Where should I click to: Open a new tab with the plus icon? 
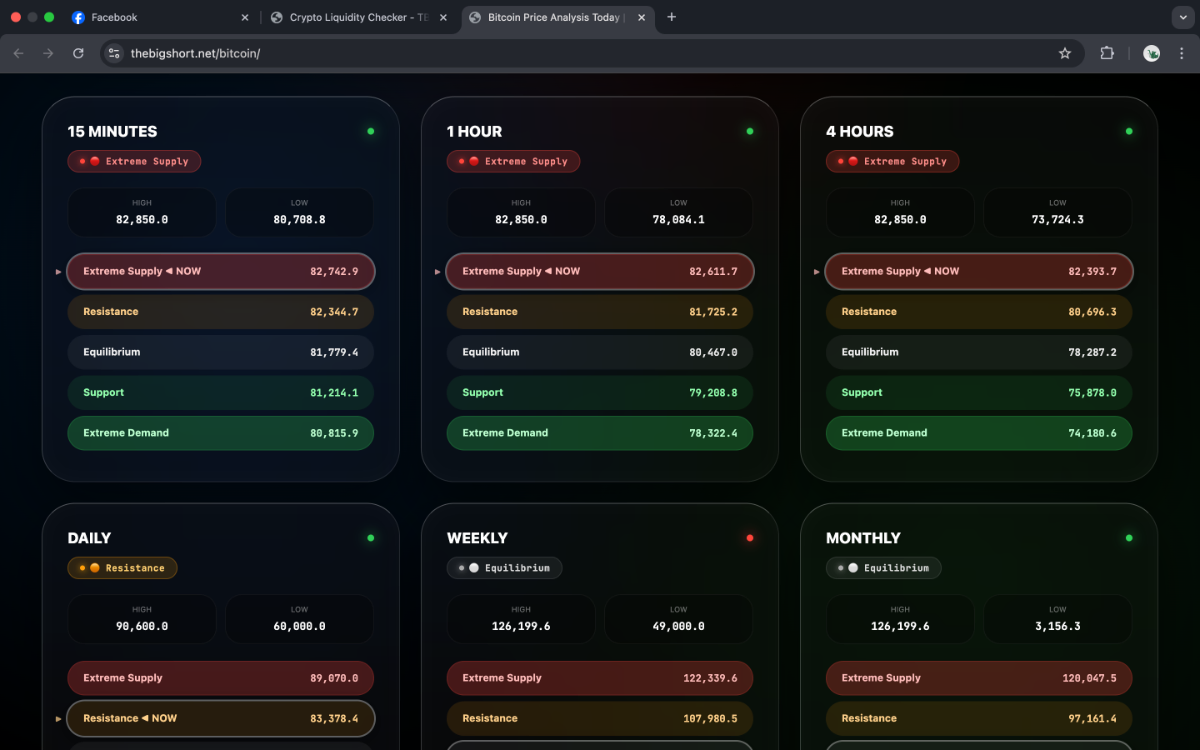point(671,17)
